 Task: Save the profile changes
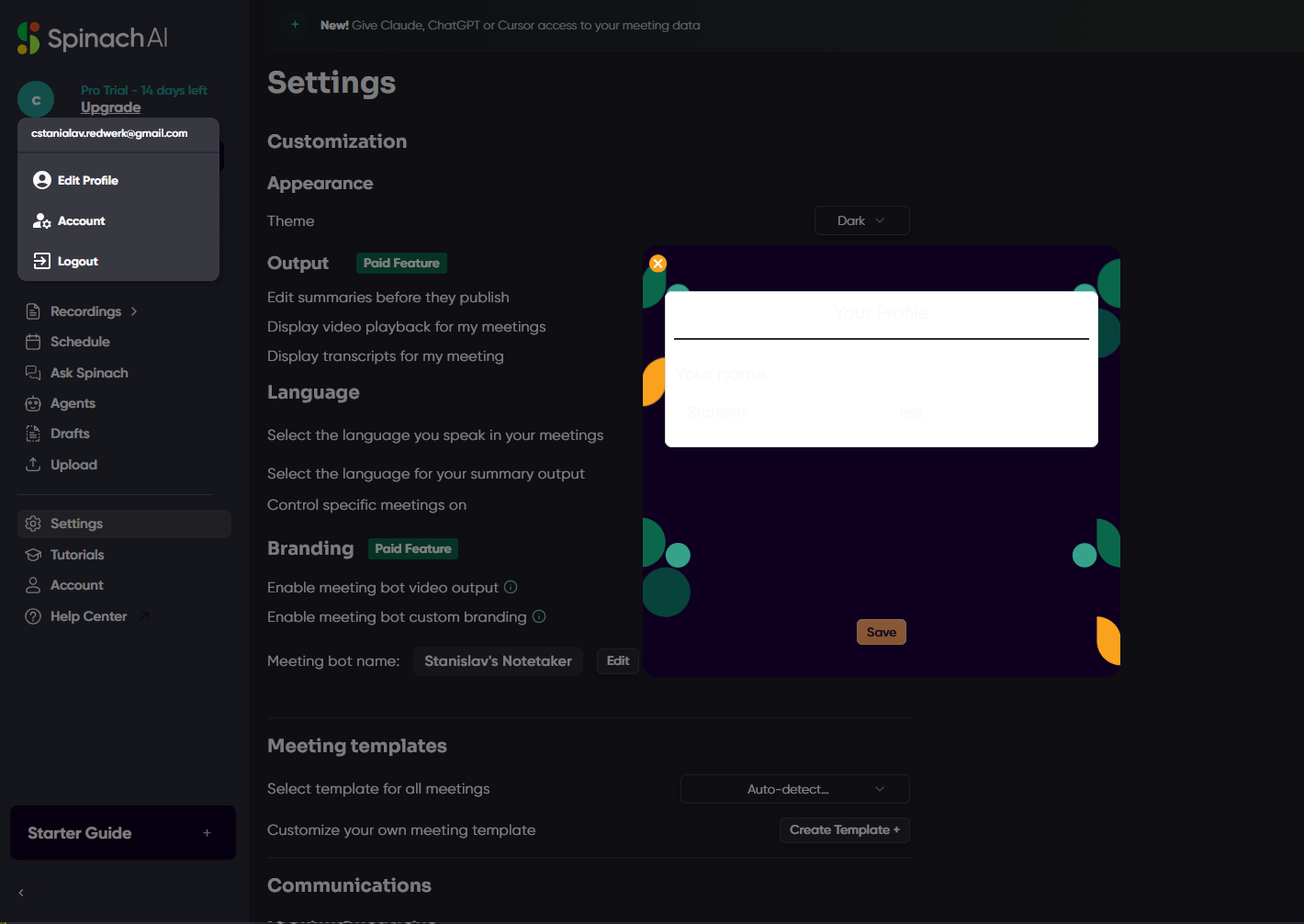click(x=882, y=632)
